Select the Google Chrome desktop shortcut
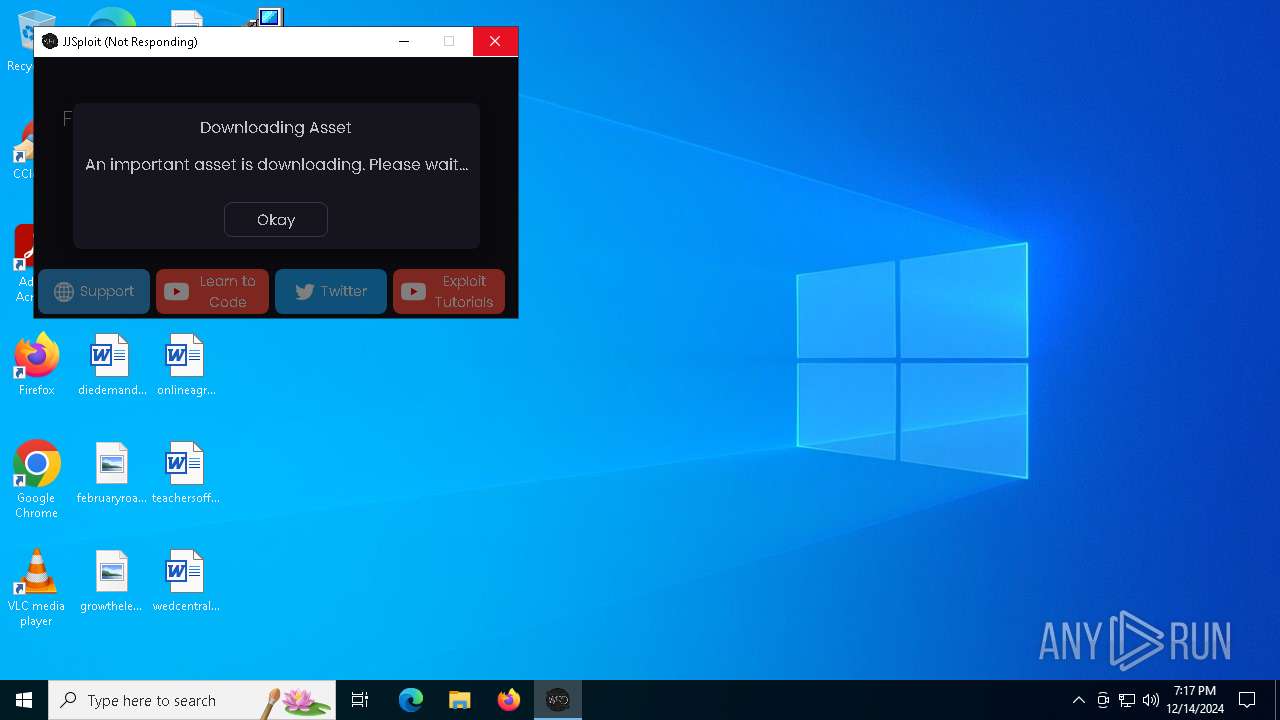This screenshot has height=720, width=1280. pyautogui.click(x=37, y=480)
